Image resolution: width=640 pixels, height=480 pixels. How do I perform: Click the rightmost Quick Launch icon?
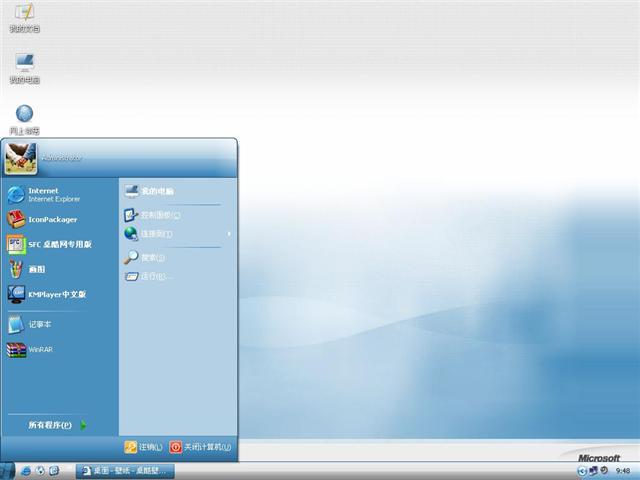click(x=54, y=471)
